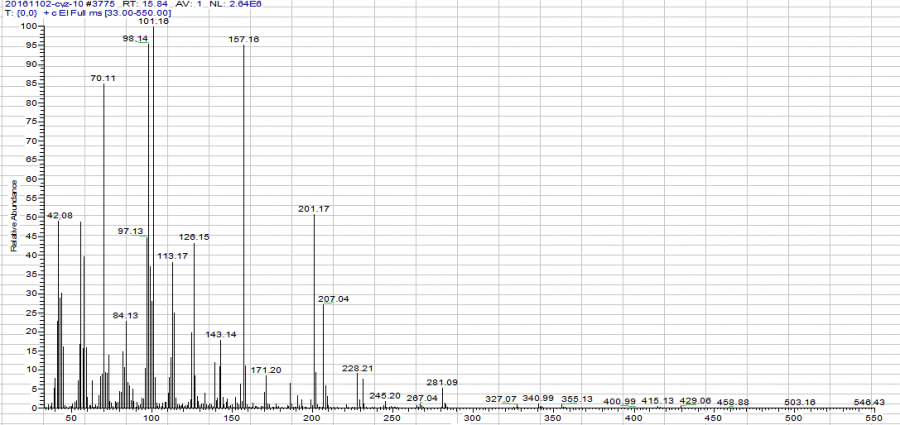Select the 143.14 peak label

tap(221, 334)
